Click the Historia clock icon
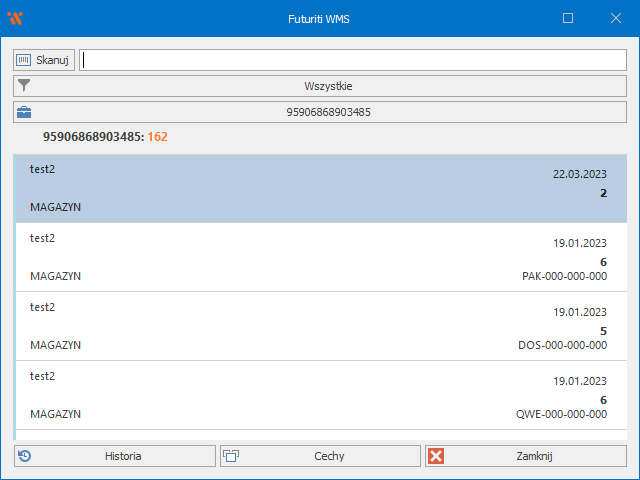 [25, 456]
